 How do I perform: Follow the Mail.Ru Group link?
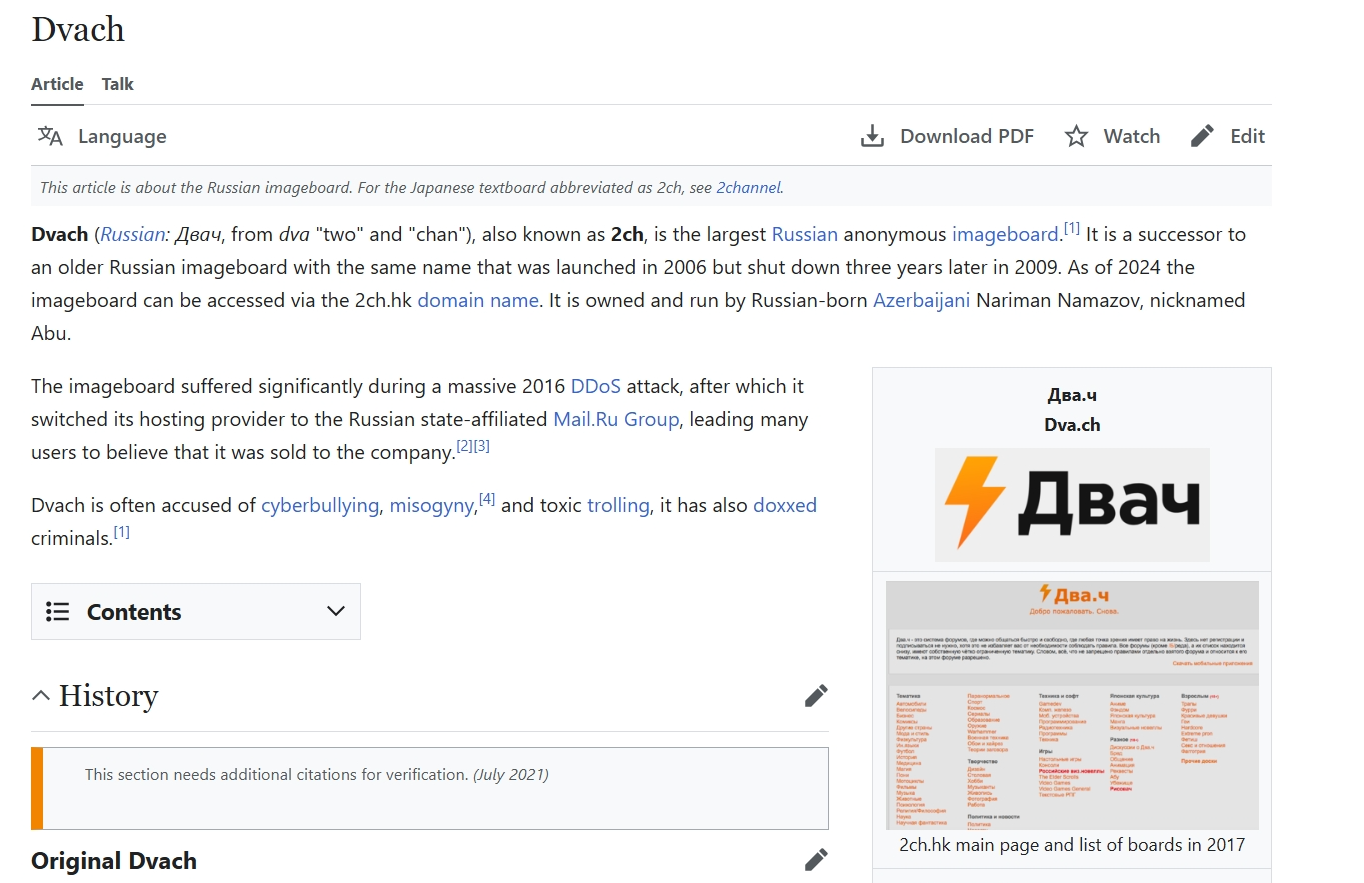coord(616,419)
